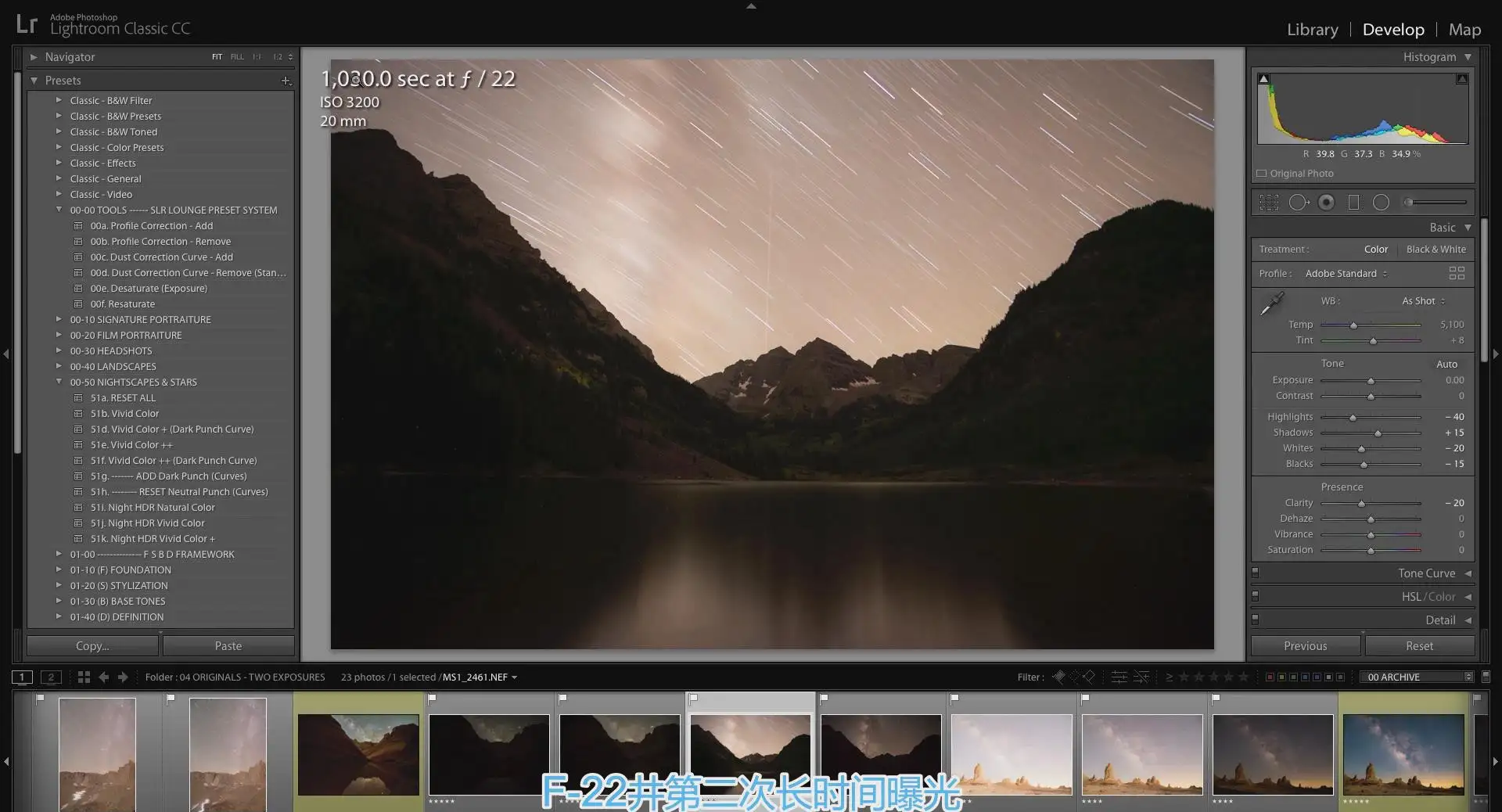Collapse the Presets panel
1502x812 pixels.
pyautogui.click(x=34, y=81)
